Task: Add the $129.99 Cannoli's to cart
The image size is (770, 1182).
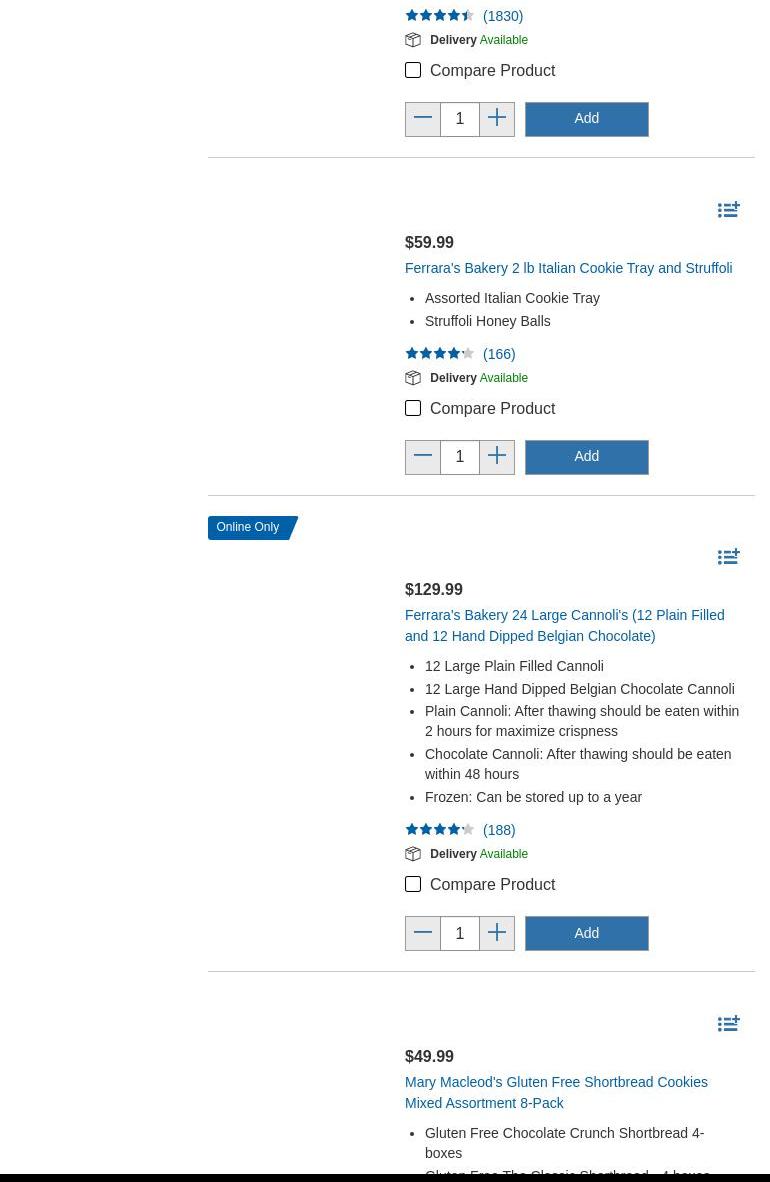Action: [x=587, y=933]
